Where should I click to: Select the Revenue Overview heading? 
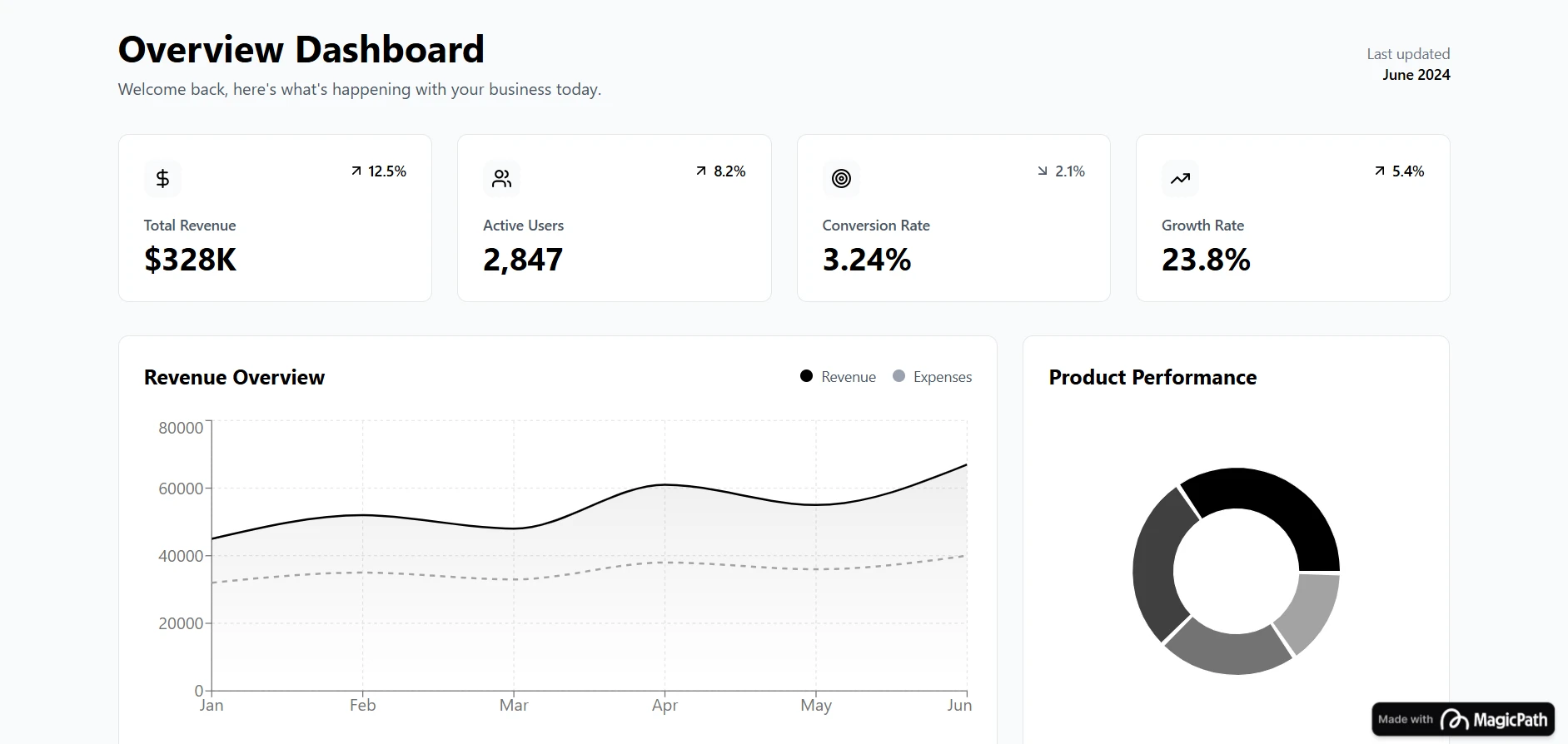[x=234, y=376]
